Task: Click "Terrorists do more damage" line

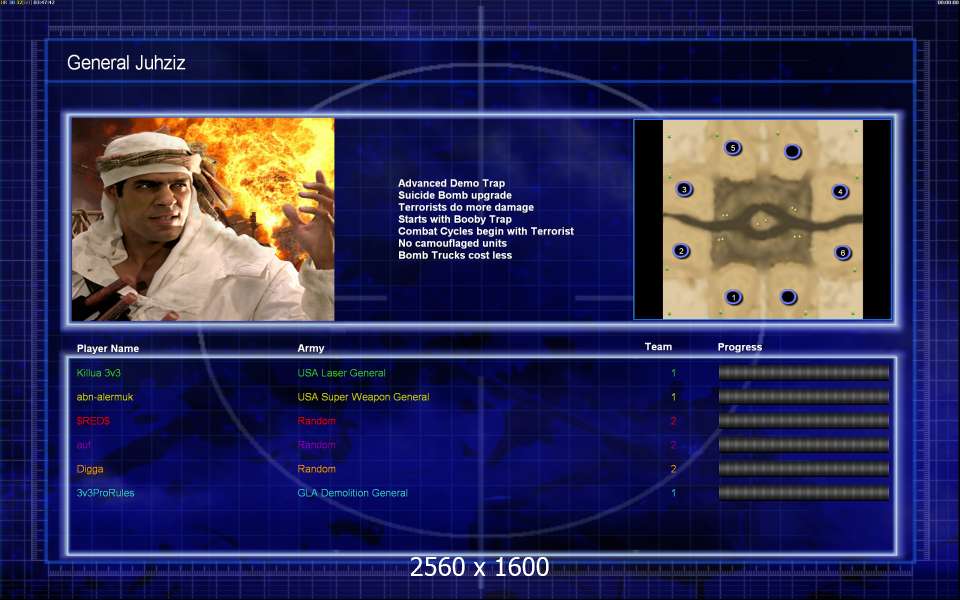Action: [466, 207]
